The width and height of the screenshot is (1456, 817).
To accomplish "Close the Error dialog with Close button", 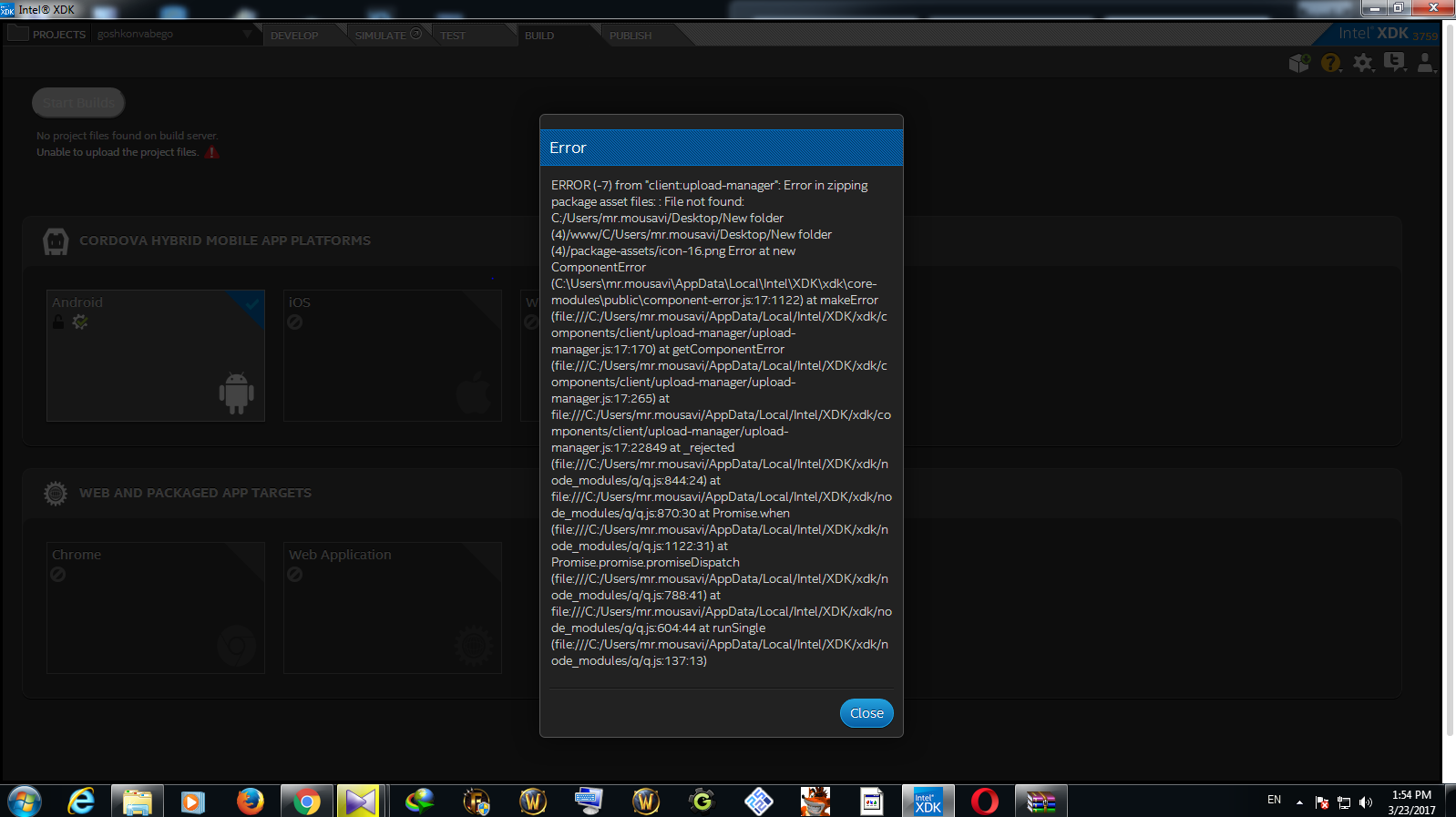I will tap(866, 713).
